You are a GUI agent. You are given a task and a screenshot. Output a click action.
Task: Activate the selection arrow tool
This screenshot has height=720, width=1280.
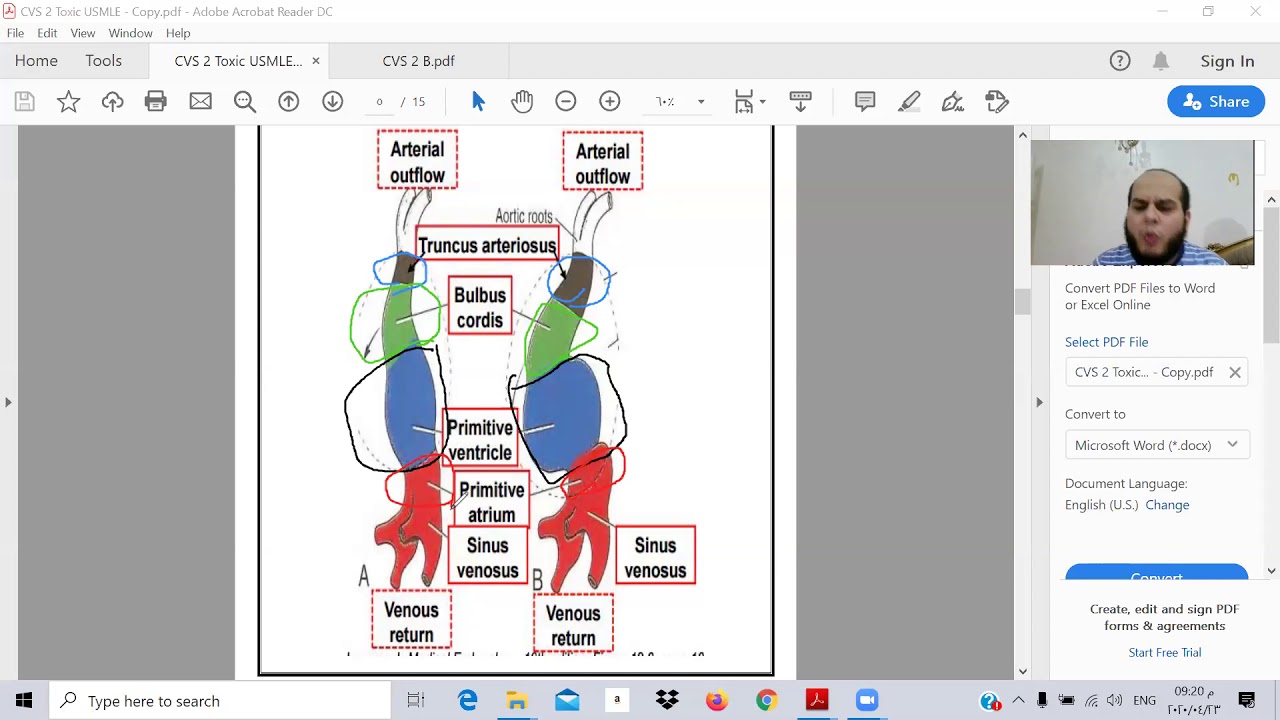478,101
